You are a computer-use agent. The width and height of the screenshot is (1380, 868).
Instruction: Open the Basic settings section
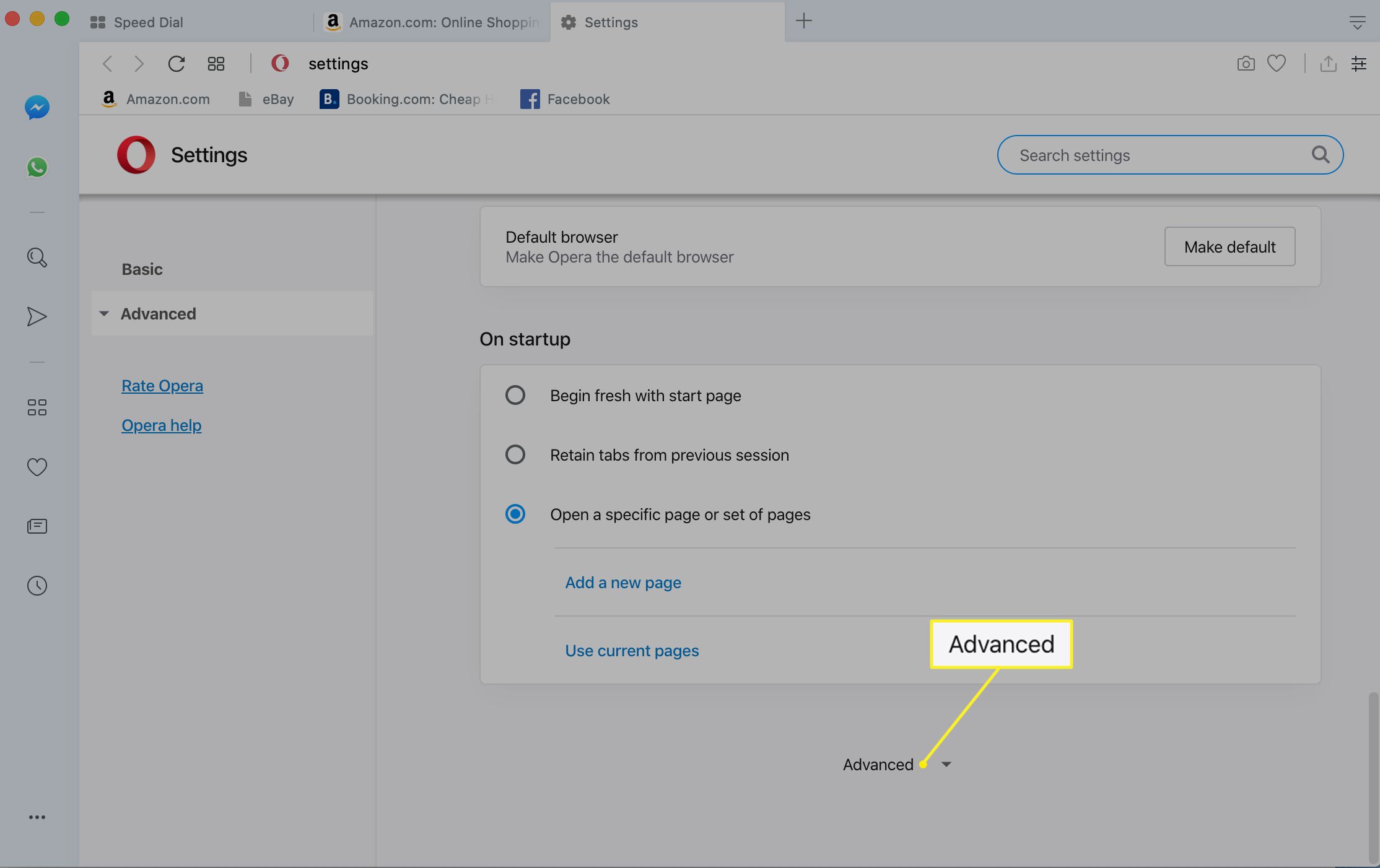tap(142, 269)
